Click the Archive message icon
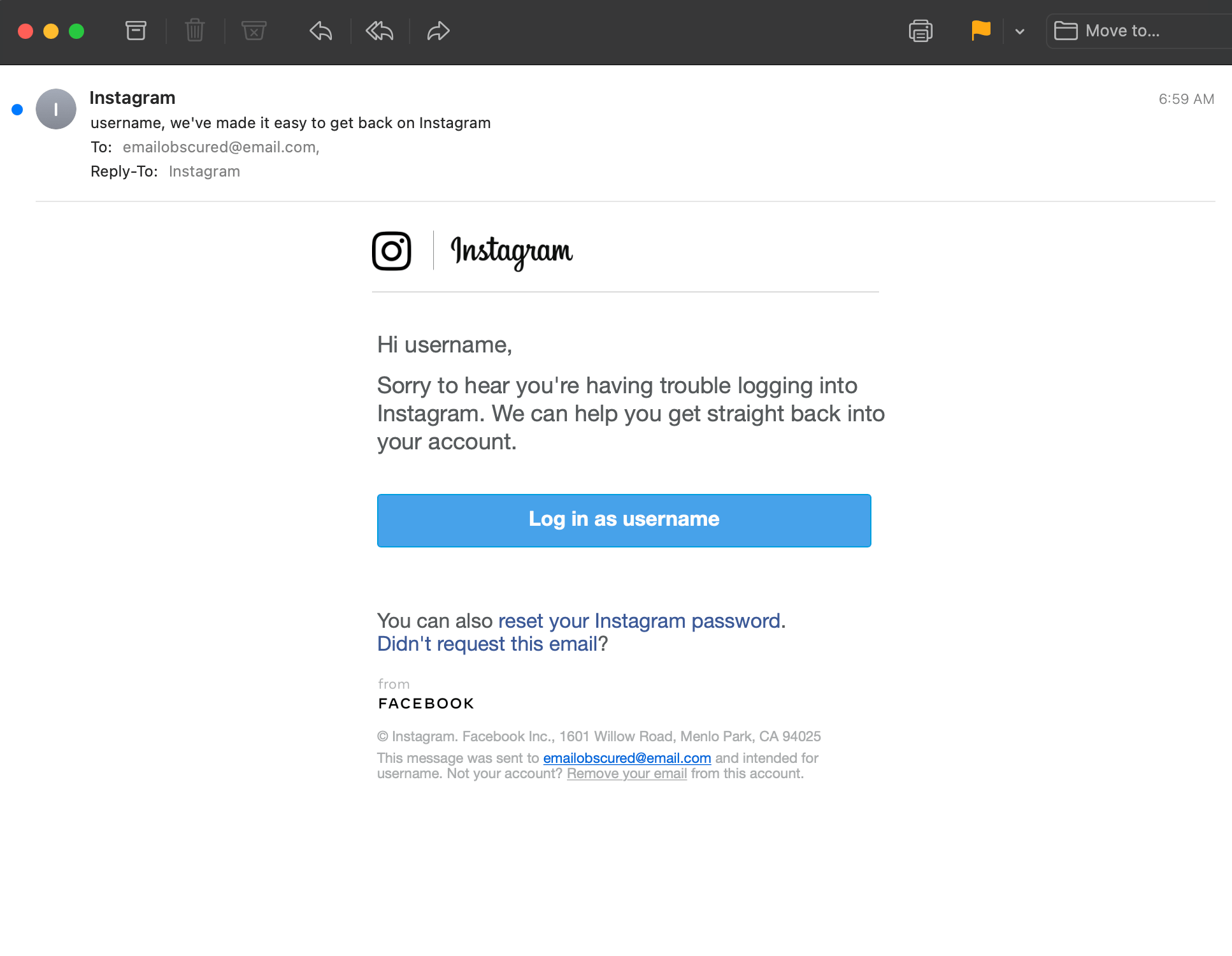The width and height of the screenshot is (1232, 956). (136, 31)
